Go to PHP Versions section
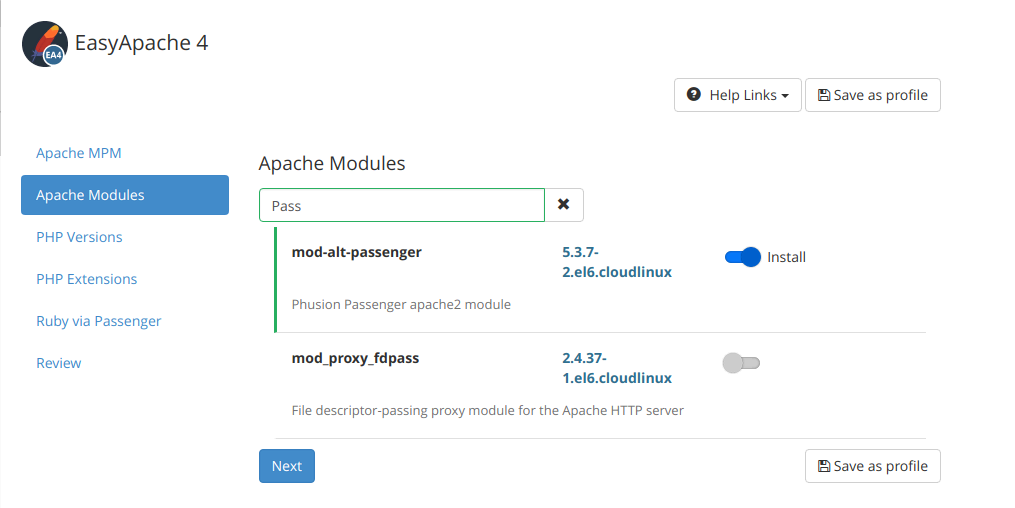1015x508 pixels. (x=79, y=237)
